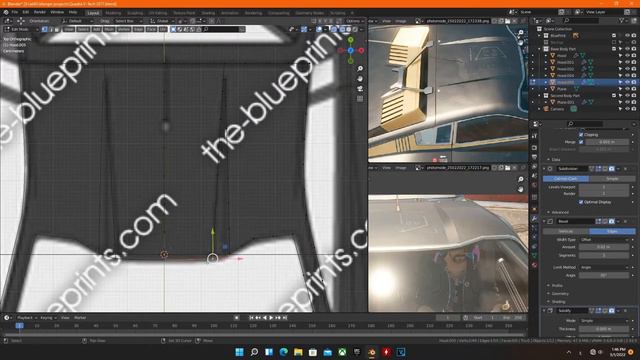
Task: Collapse the Second Body Part collection
Action: tap(540, 96)
